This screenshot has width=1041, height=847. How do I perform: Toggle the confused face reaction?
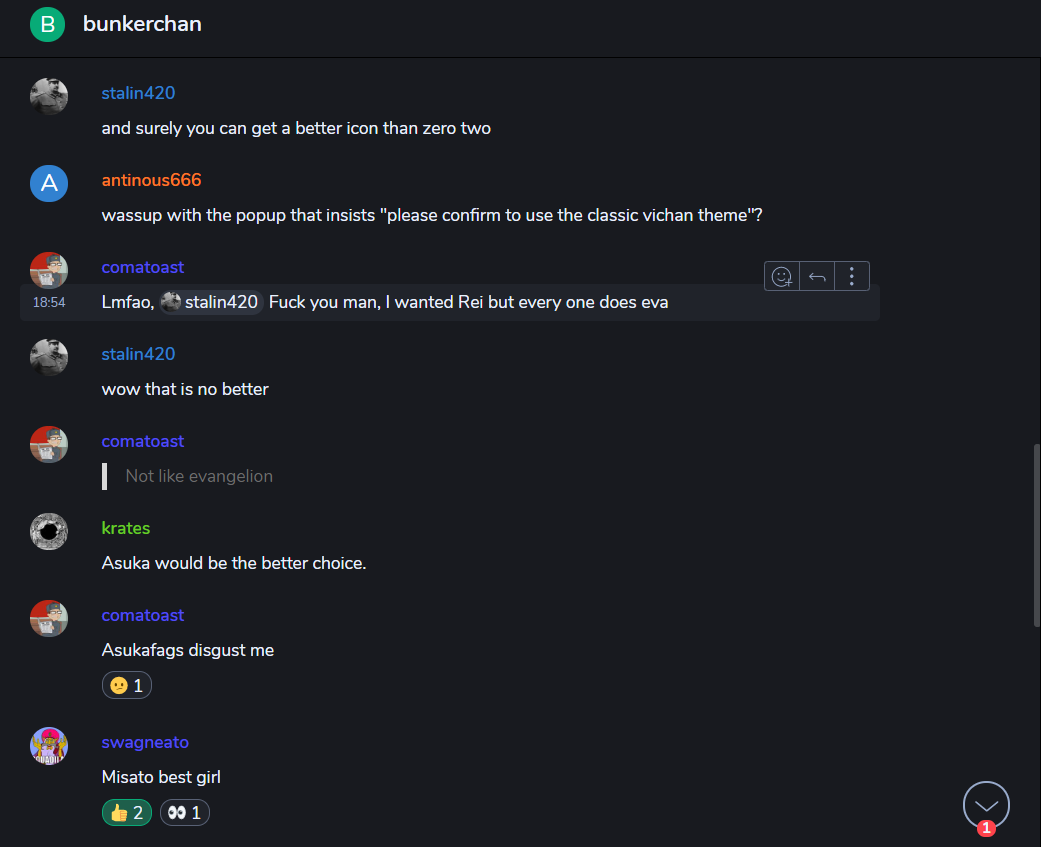point(127,685)
